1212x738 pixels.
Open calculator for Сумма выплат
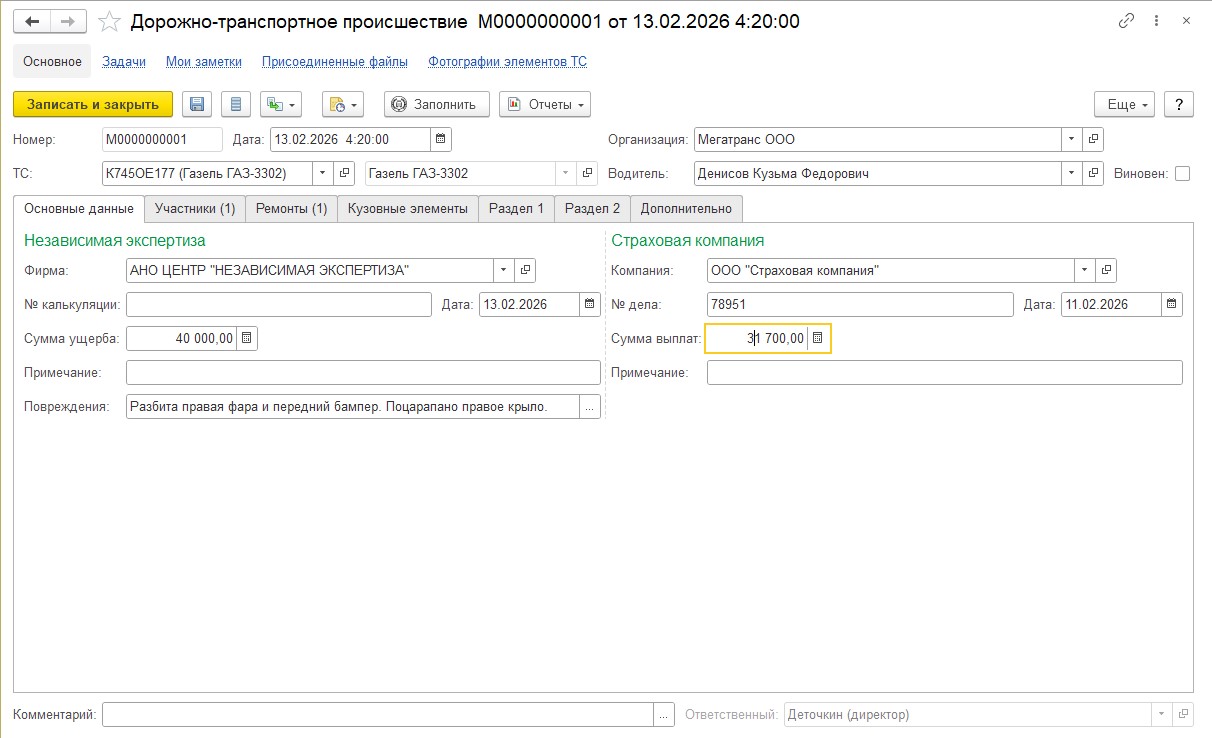tap(818, 338)
